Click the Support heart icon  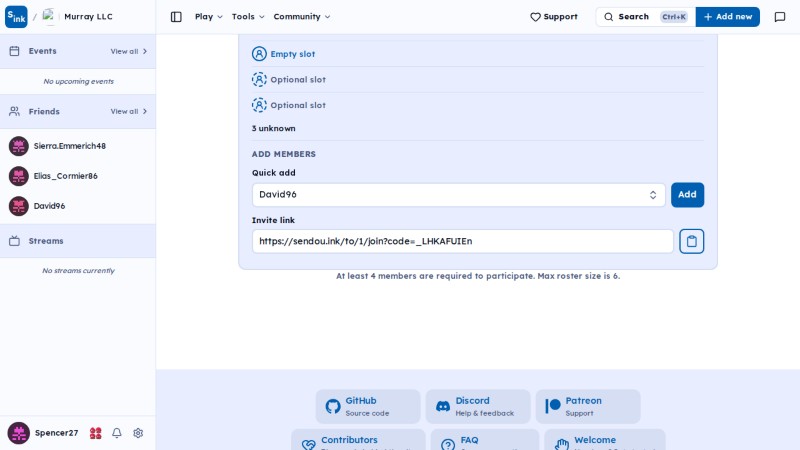(535, 17)
